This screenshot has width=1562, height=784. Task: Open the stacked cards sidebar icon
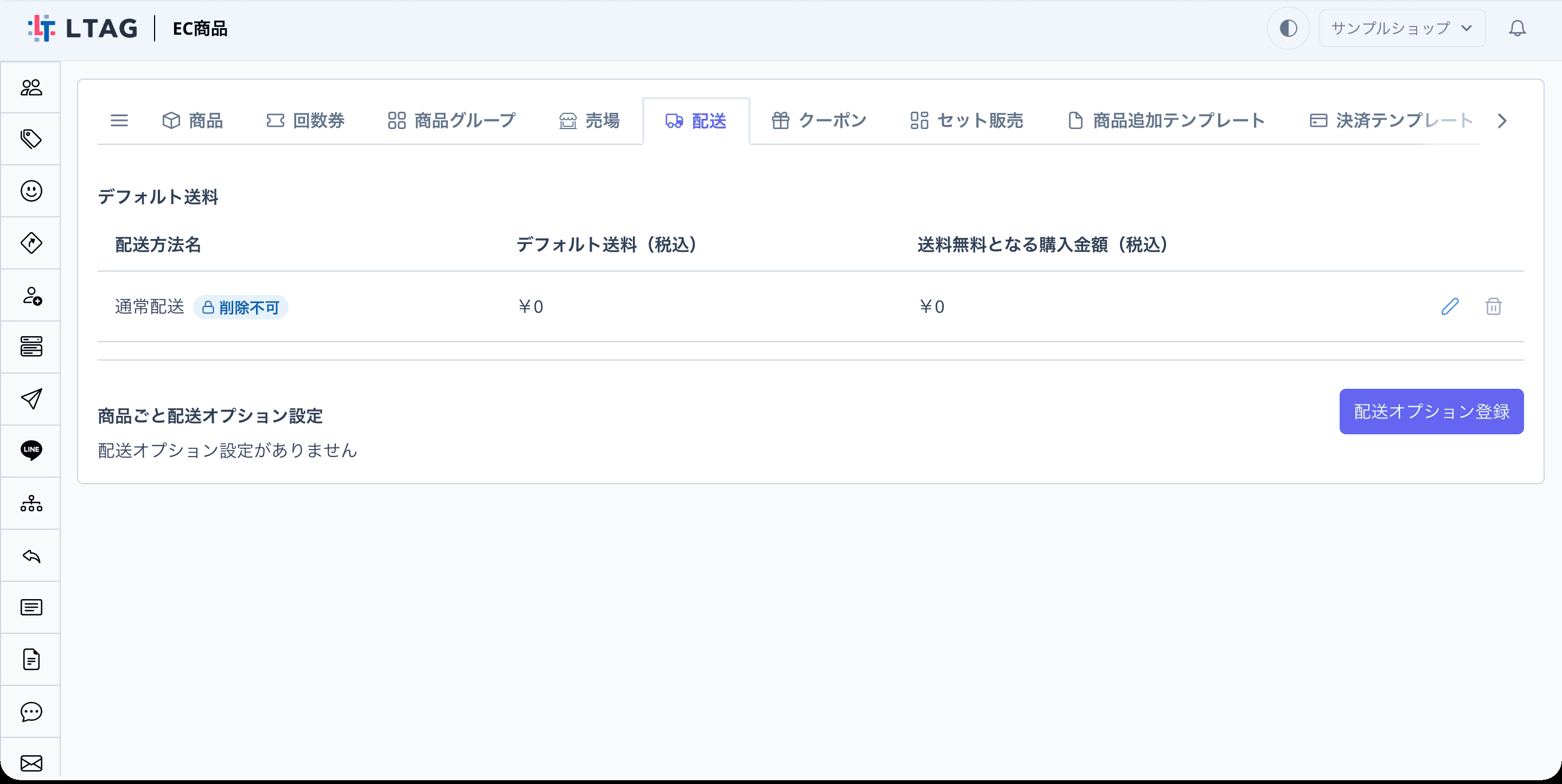[x=31, y=347]
